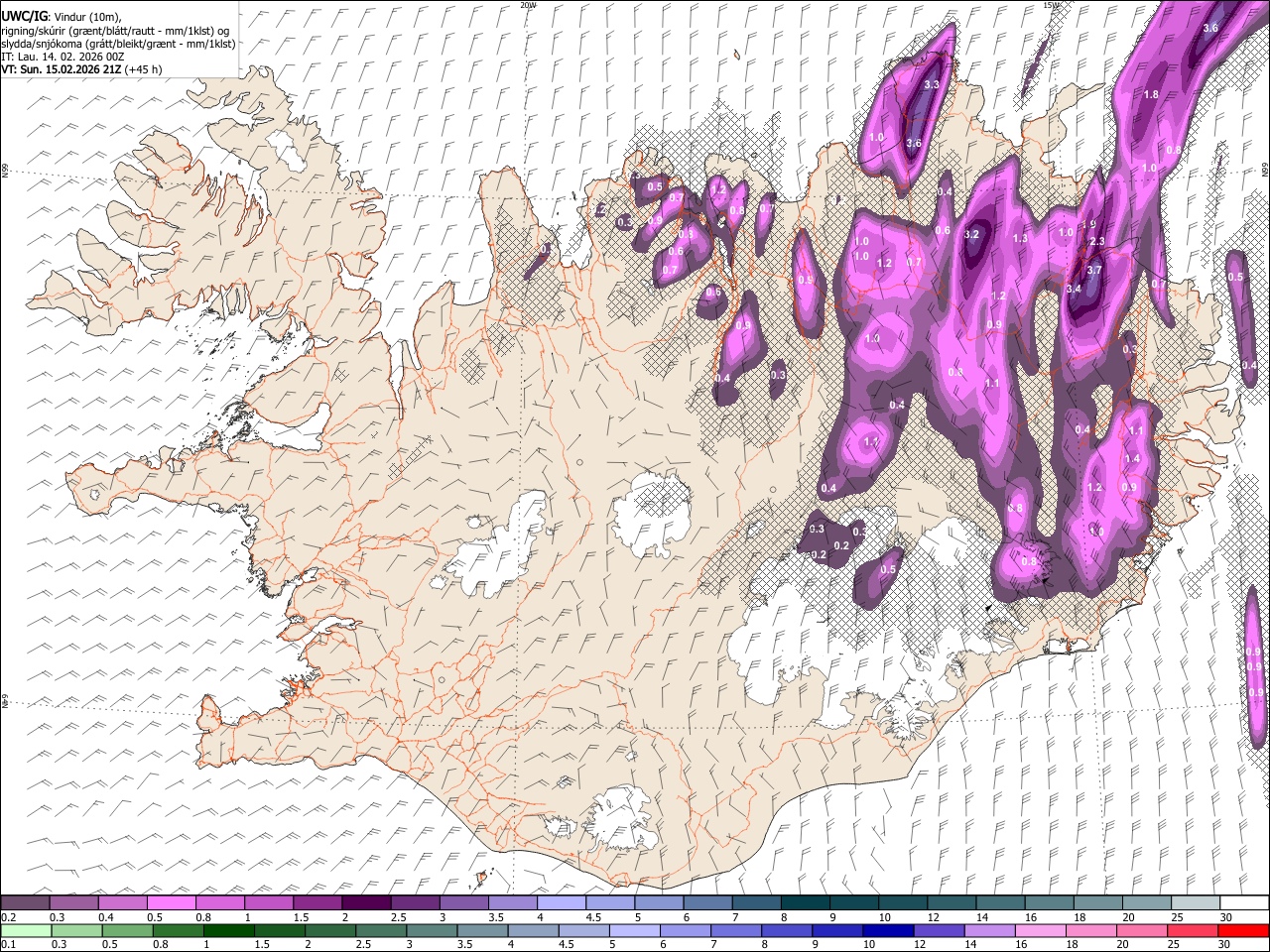Click the "rigning/skúrir" description line
1270x952 pixels.
[x=116, y=31]
